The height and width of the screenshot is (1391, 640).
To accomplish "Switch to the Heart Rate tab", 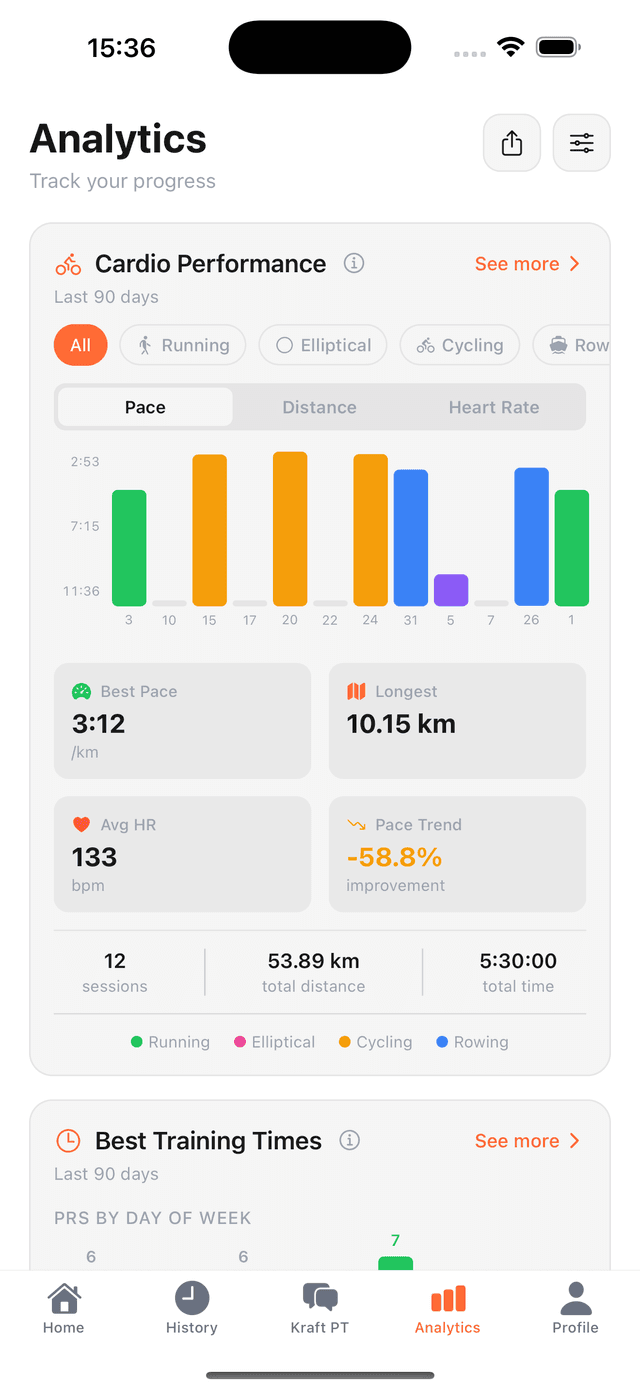I will 494,407.
